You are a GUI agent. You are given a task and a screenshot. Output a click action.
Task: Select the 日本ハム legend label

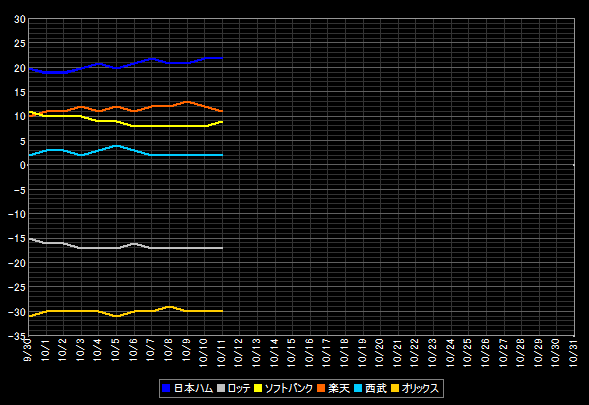click(x=193, y=388)
